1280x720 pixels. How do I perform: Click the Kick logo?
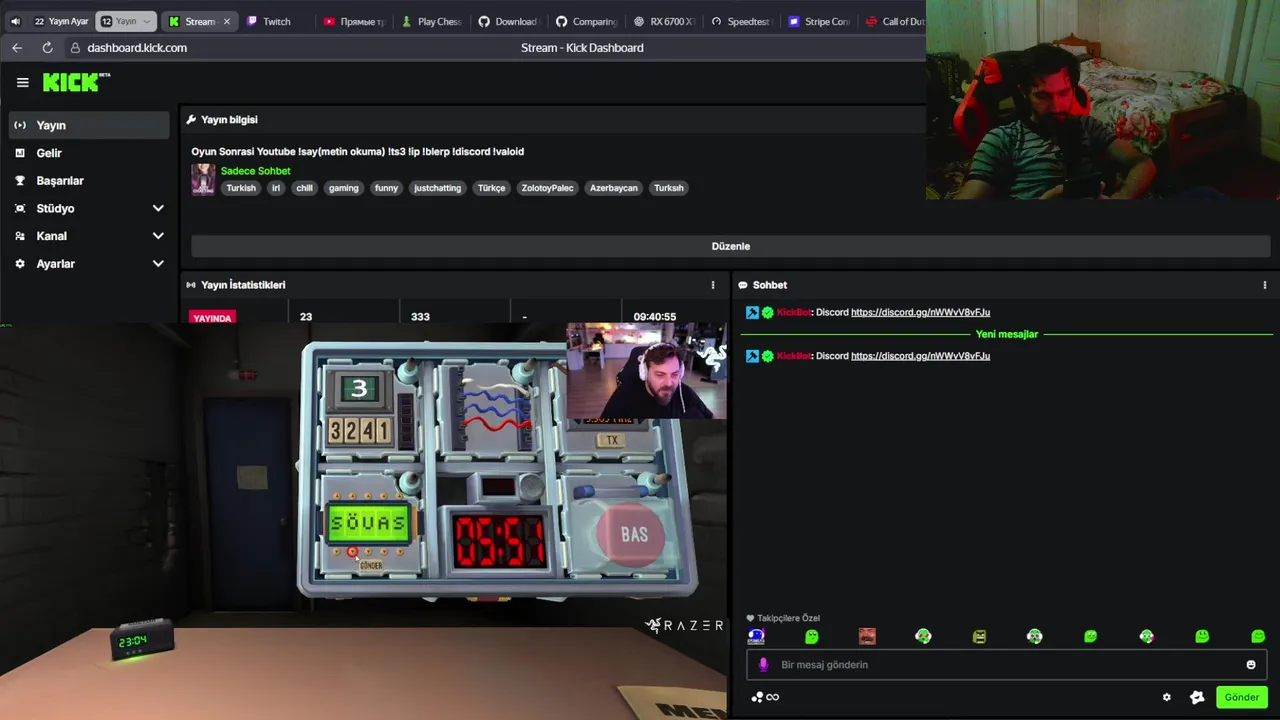point(76,82)
